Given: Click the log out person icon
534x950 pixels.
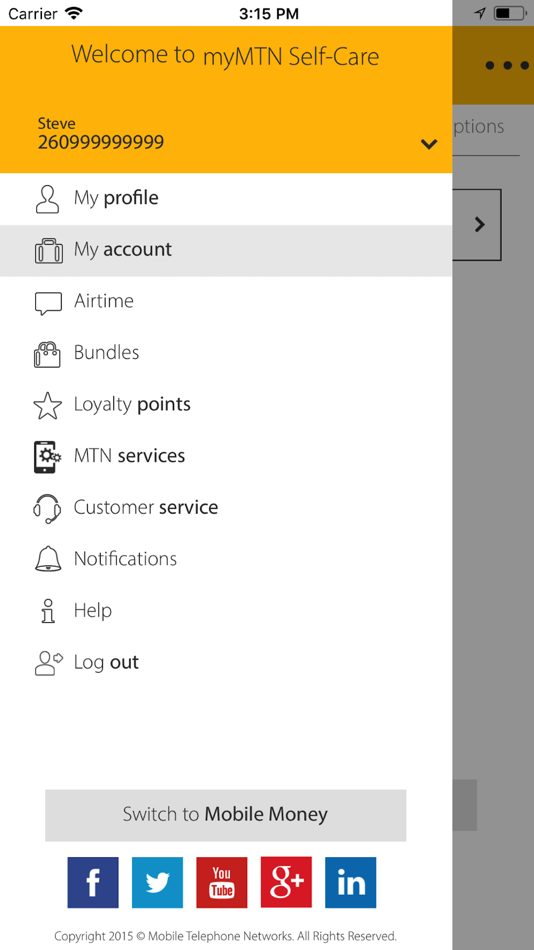Looking at the screenshot, I should pos(48,663).
